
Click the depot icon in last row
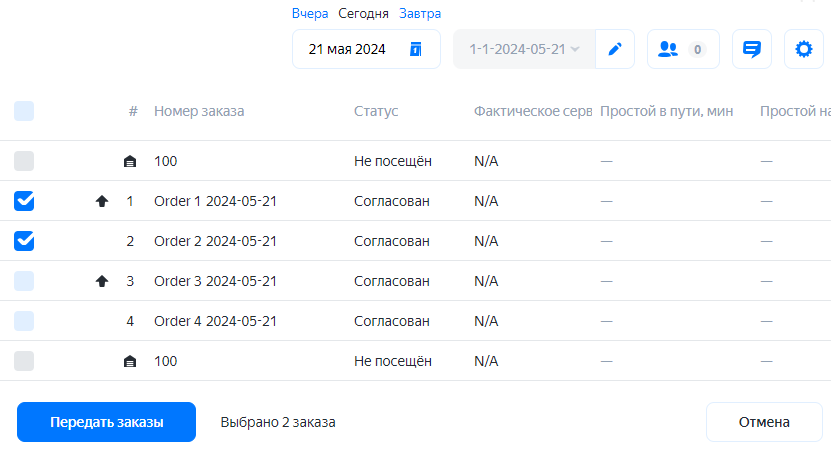click(x=129, y=361)
